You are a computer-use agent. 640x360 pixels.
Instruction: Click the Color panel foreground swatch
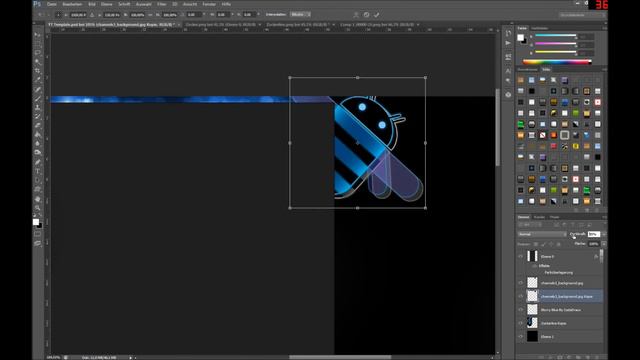tap(520, 38)
